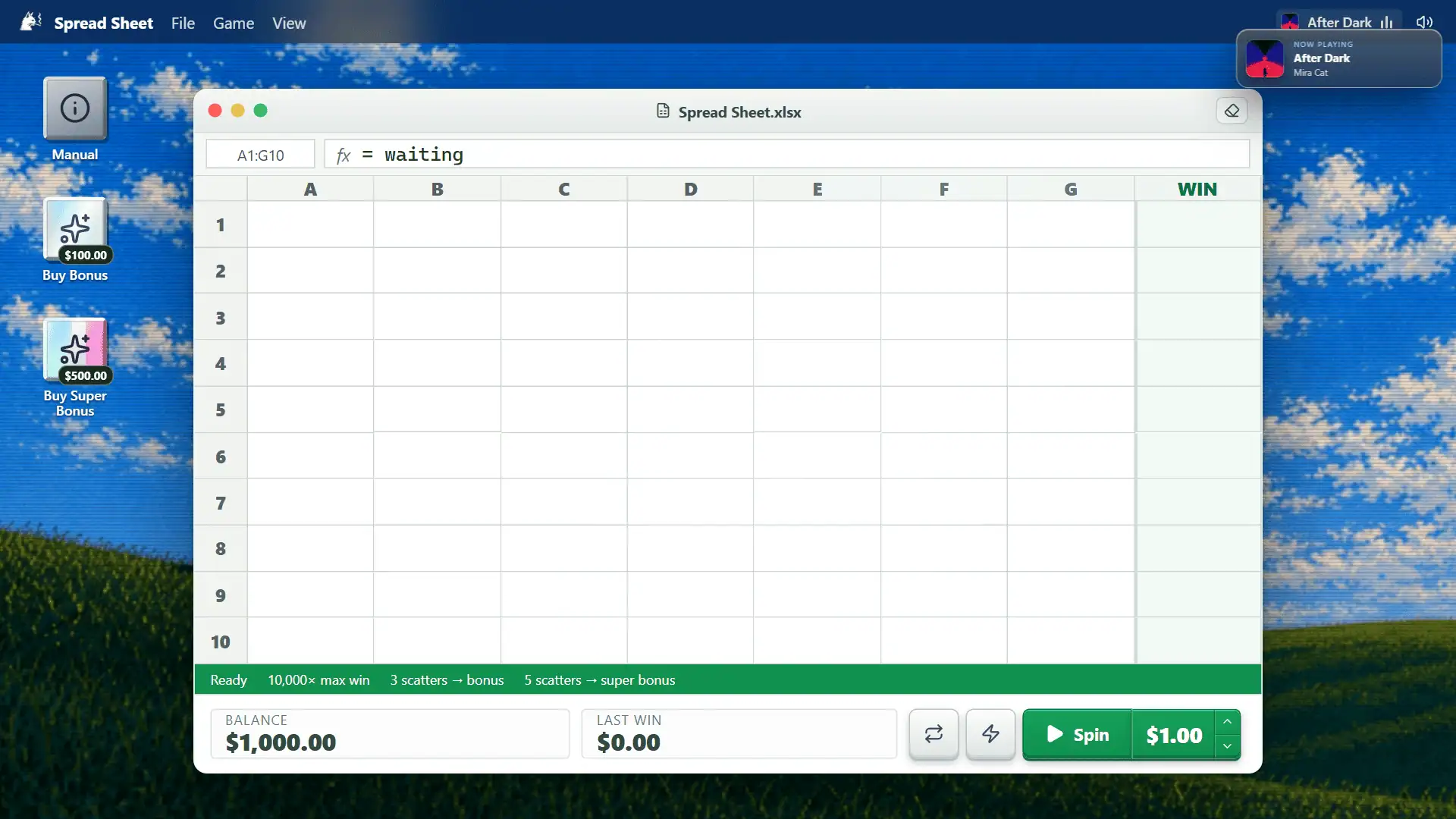Click the Spread Sheet app menu

[x=104, y=23]
